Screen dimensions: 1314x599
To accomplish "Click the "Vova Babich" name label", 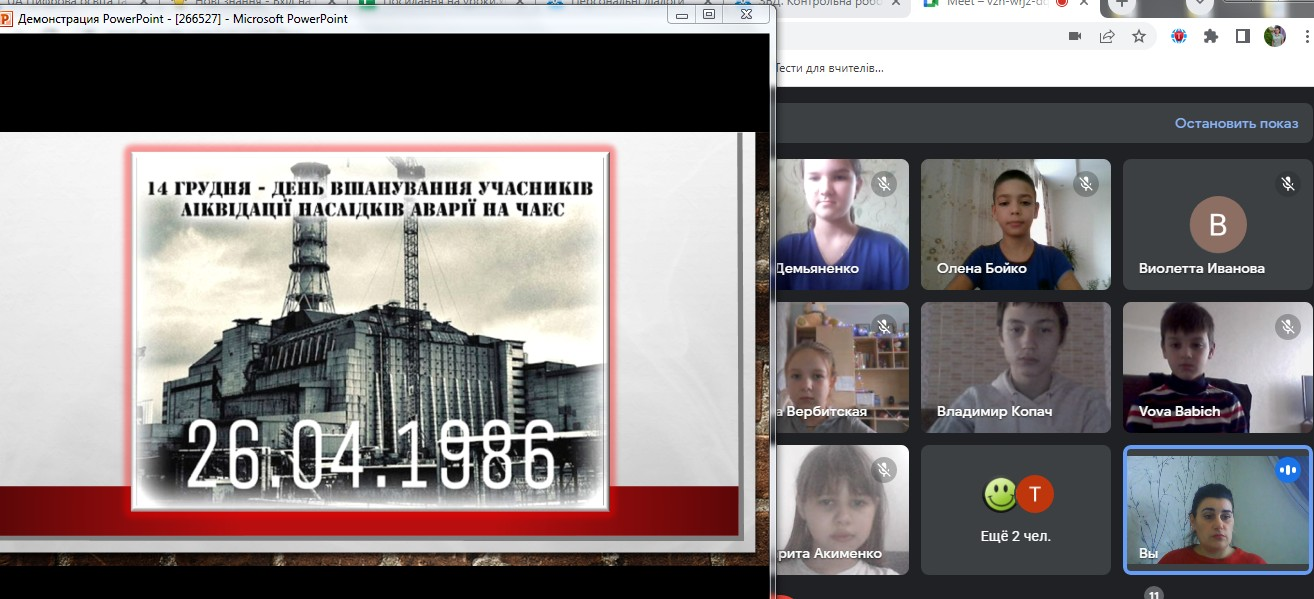I will 1179,411.
